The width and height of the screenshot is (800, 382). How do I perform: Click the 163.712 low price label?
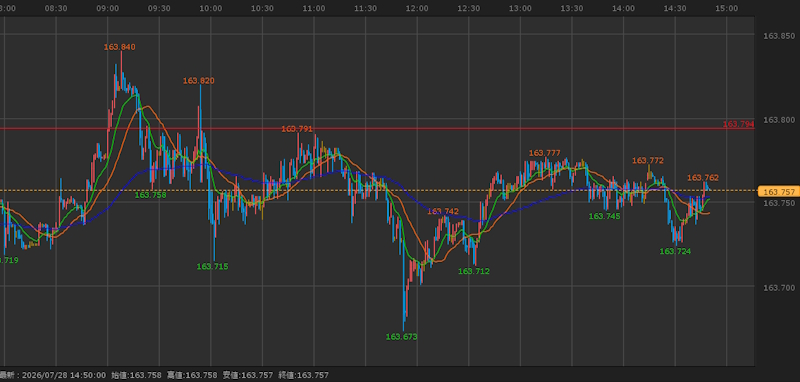[473, 271]
